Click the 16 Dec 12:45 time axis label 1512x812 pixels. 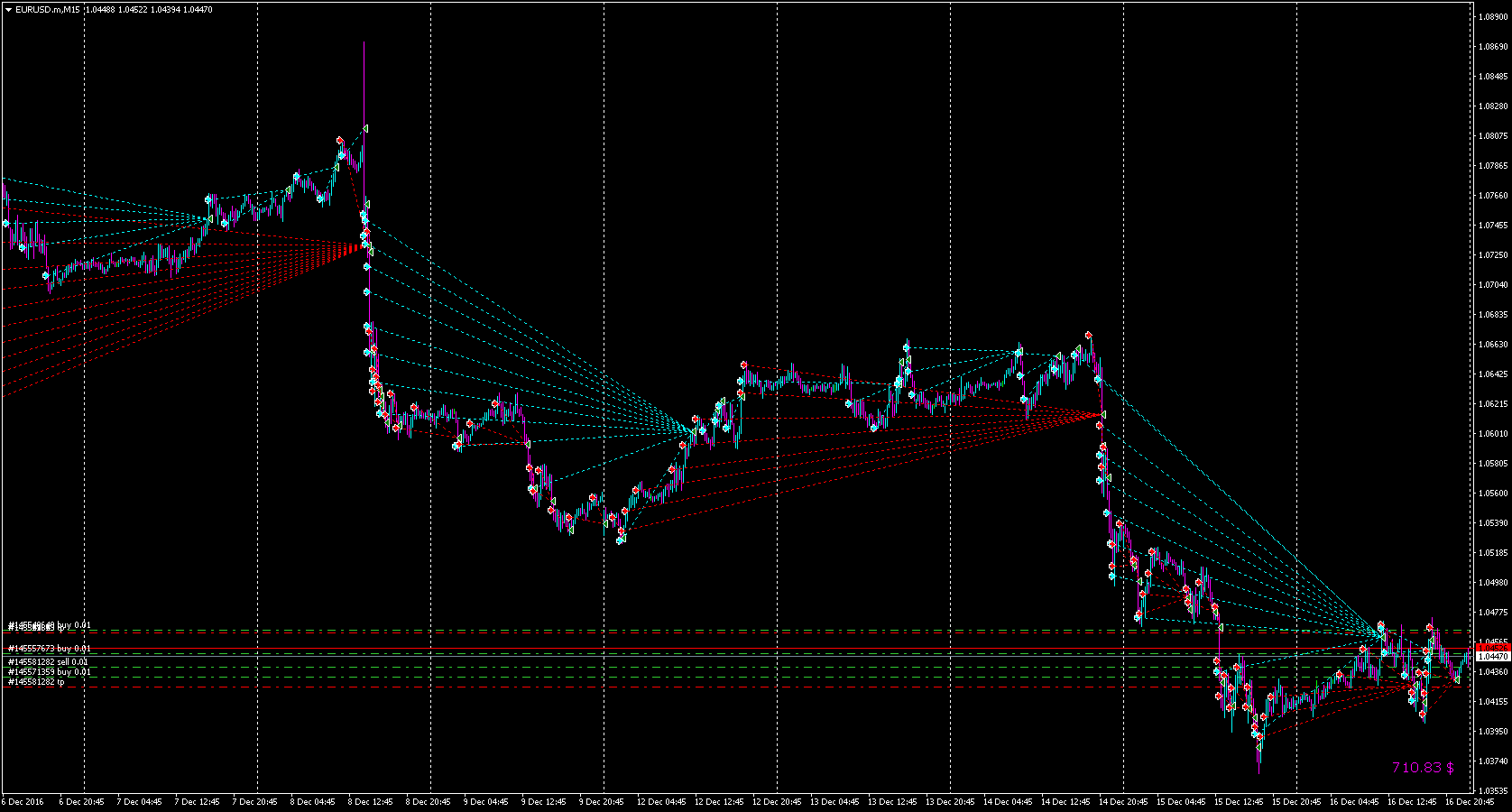tap(1412, 801)
